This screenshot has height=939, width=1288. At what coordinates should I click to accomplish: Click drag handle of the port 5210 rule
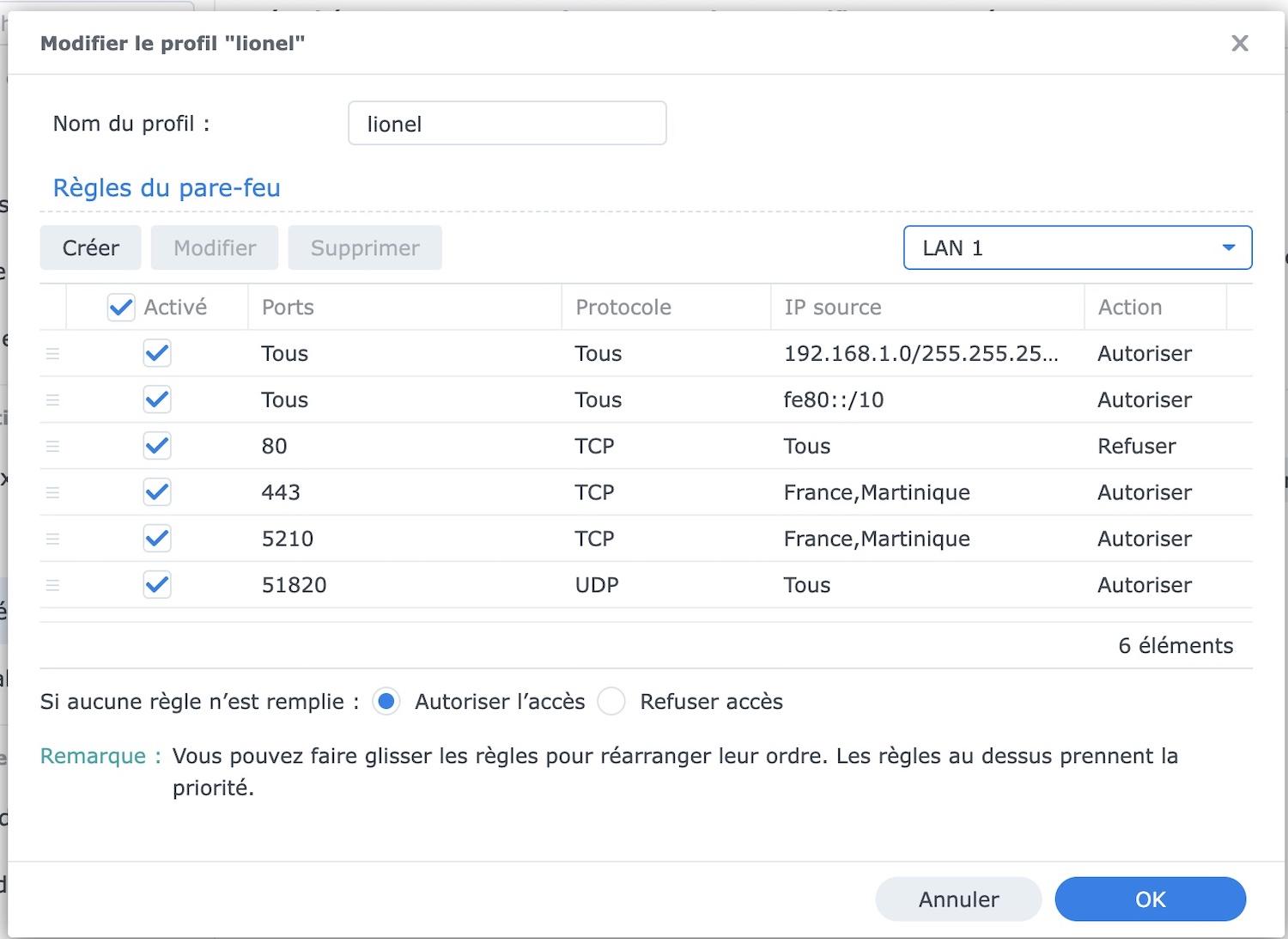pyautogui.click(x=52, y=539)
